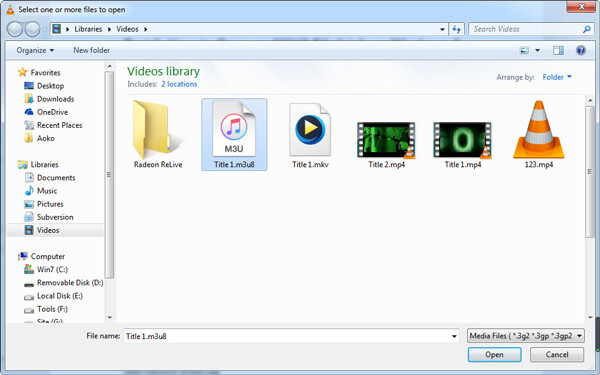Click the search magnifier icon
600x375 pixels.
coord(587,29)
